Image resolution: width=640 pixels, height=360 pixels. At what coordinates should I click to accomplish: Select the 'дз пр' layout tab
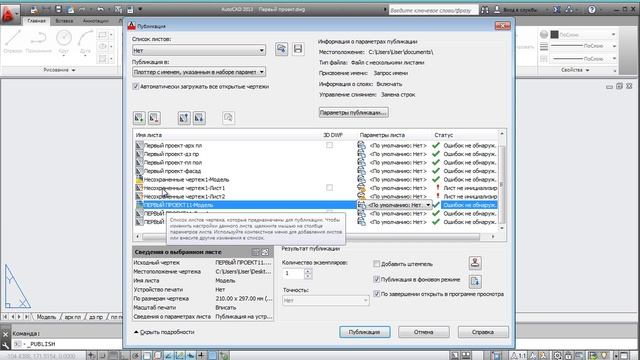tap(96, 317)
